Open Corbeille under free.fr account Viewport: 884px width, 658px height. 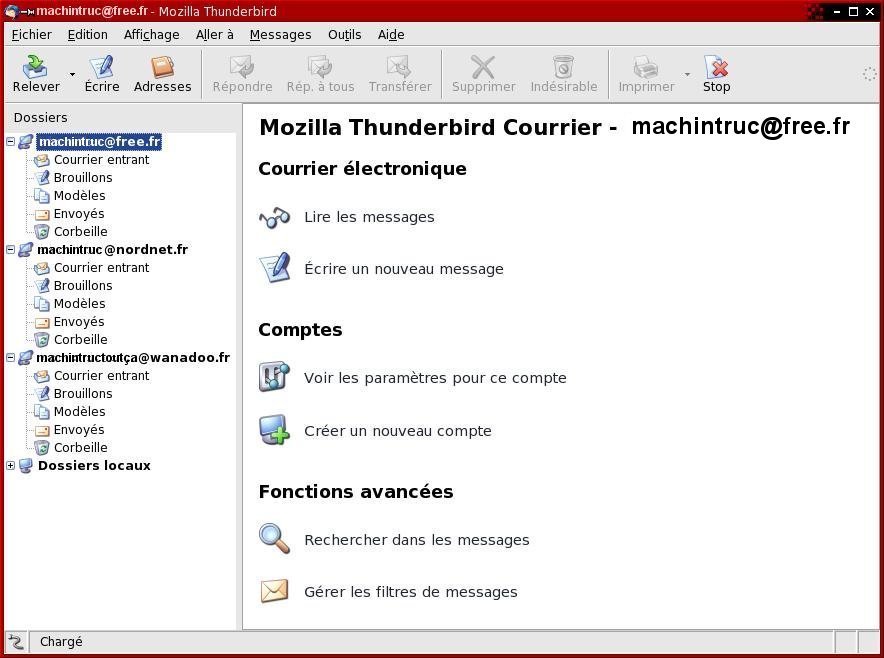coord(81,232)
